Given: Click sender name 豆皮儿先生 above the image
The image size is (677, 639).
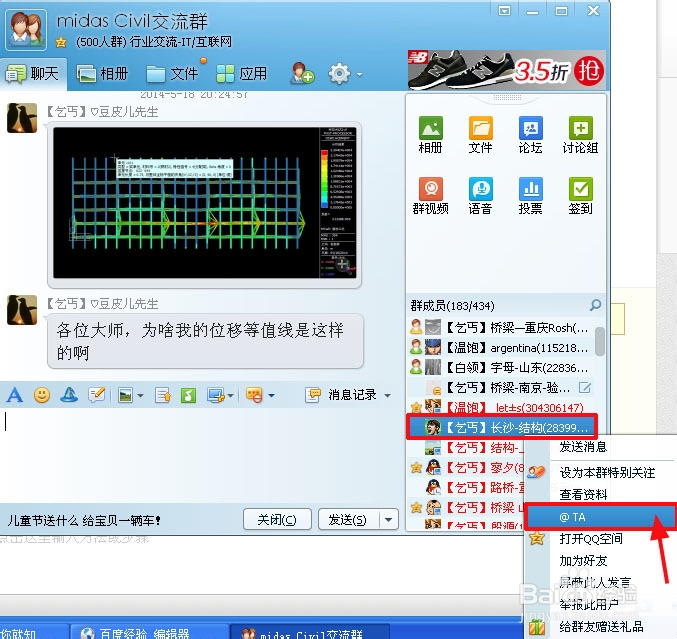Looking at the screenshot, I should [102, 112].
